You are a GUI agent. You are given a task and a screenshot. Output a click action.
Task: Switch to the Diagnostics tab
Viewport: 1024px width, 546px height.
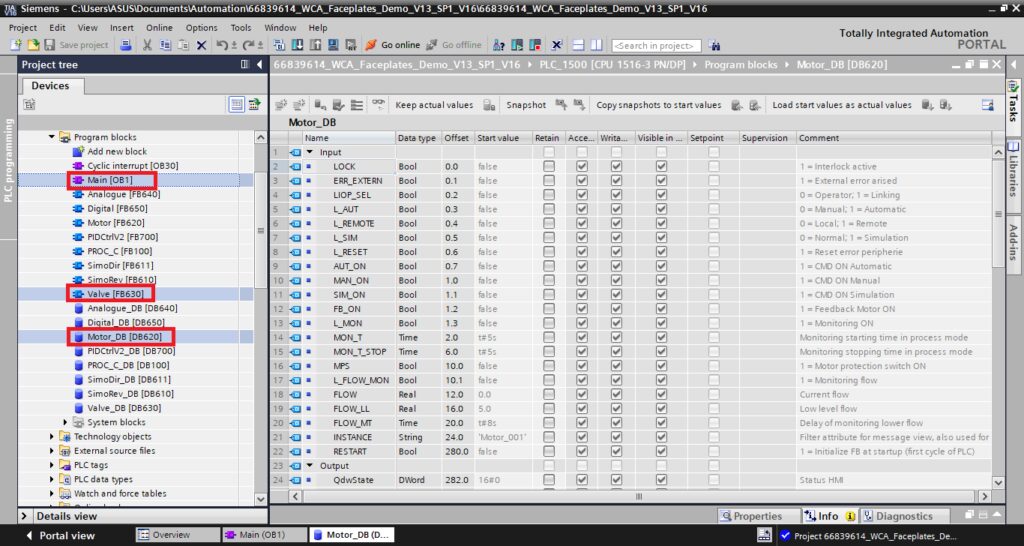(904, 516)
